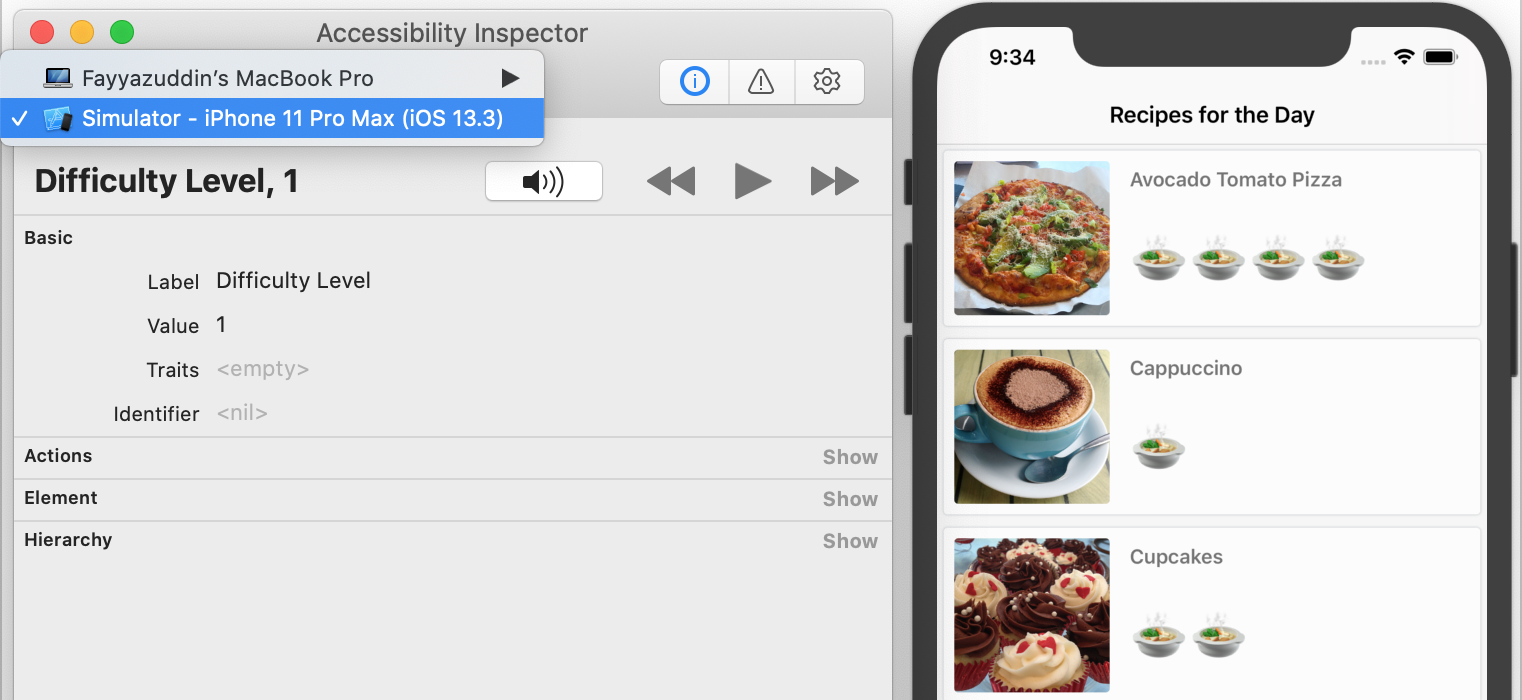Click the Value field showing 1
Viewport: 1522px width, 700px height.
(221, 325)
